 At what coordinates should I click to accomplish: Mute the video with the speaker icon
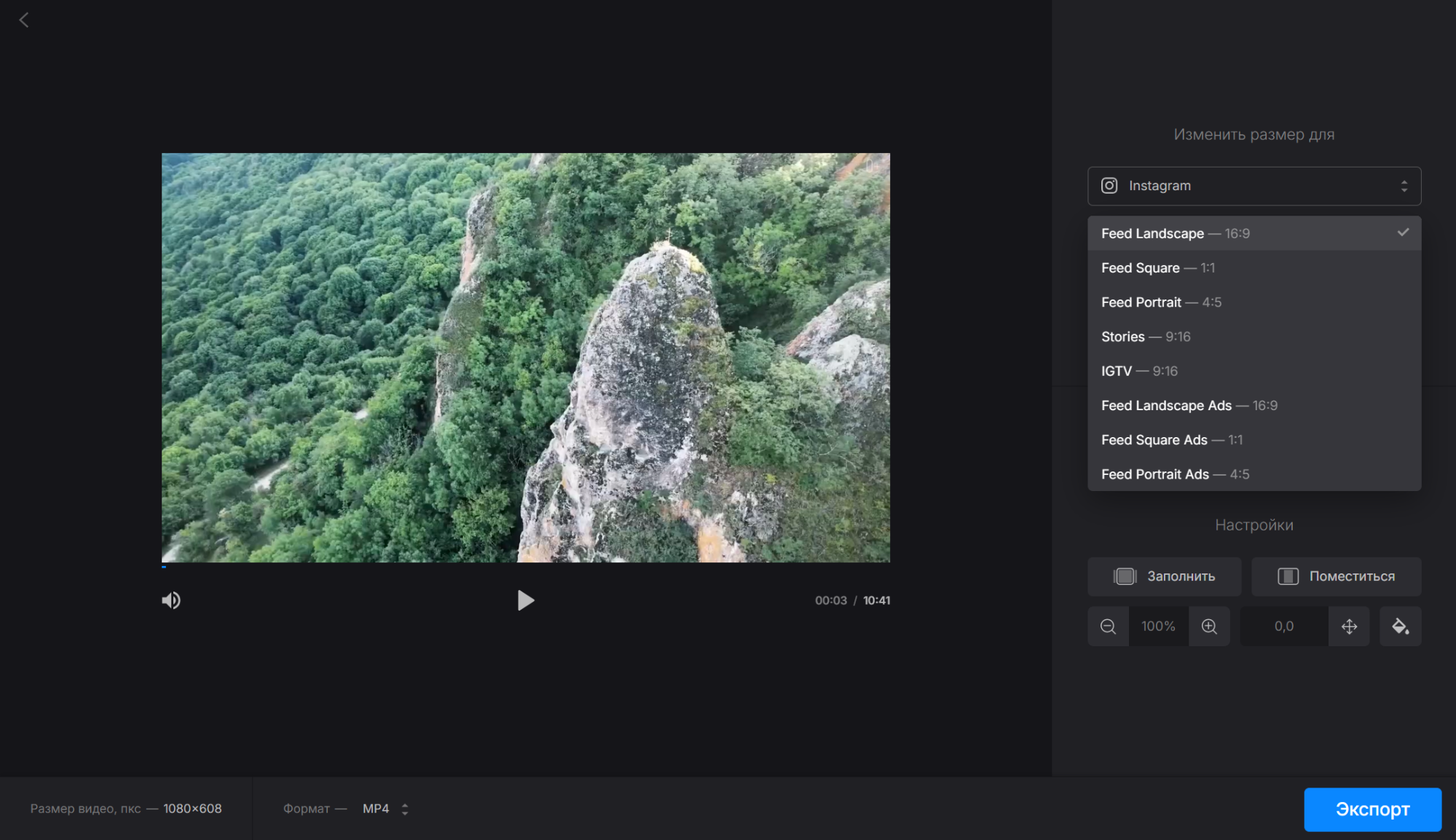pos(171,600)
